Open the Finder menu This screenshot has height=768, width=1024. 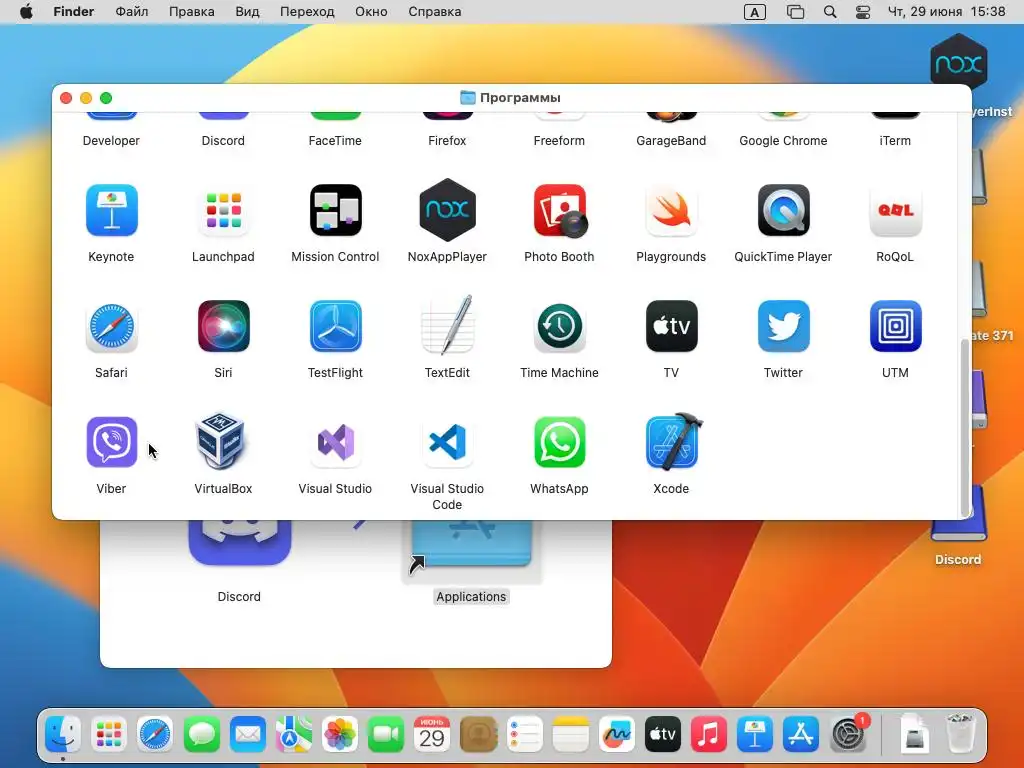coord(74,12)
